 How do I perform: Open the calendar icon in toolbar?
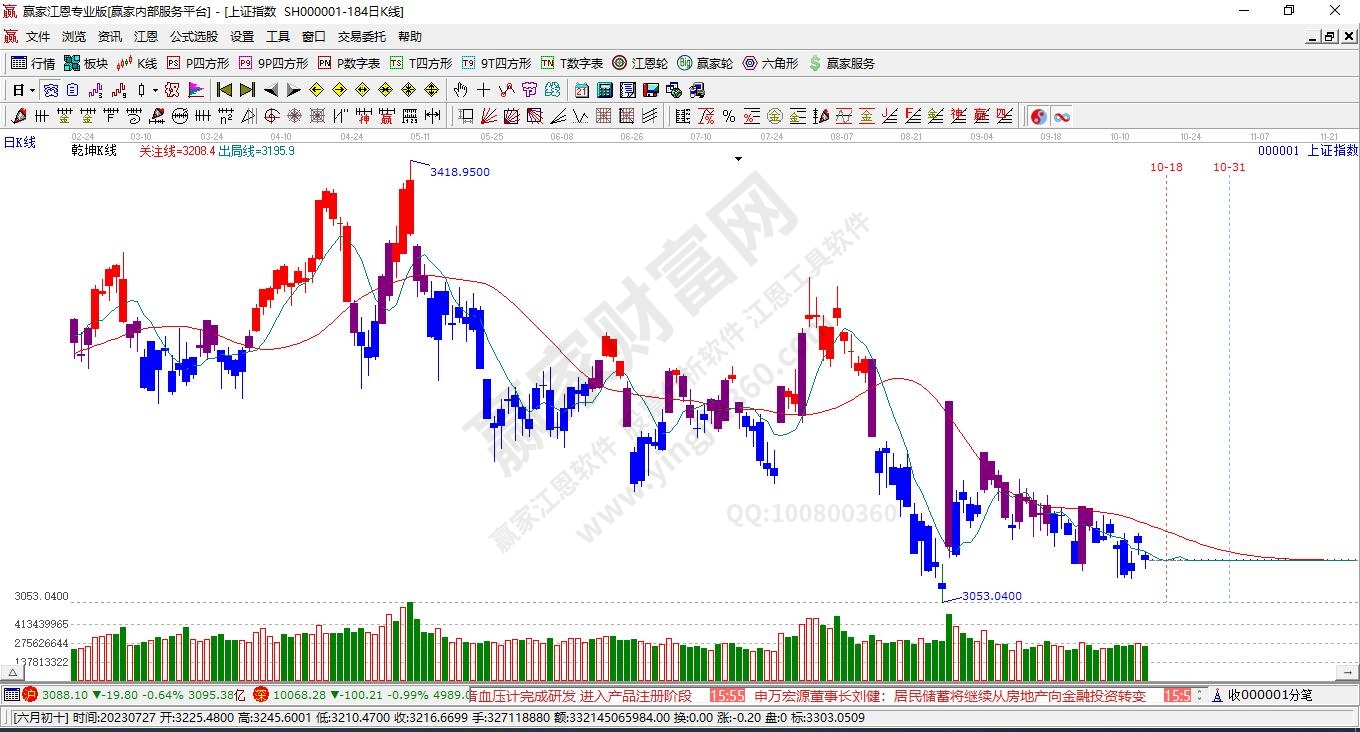click(x=582, y=90)
